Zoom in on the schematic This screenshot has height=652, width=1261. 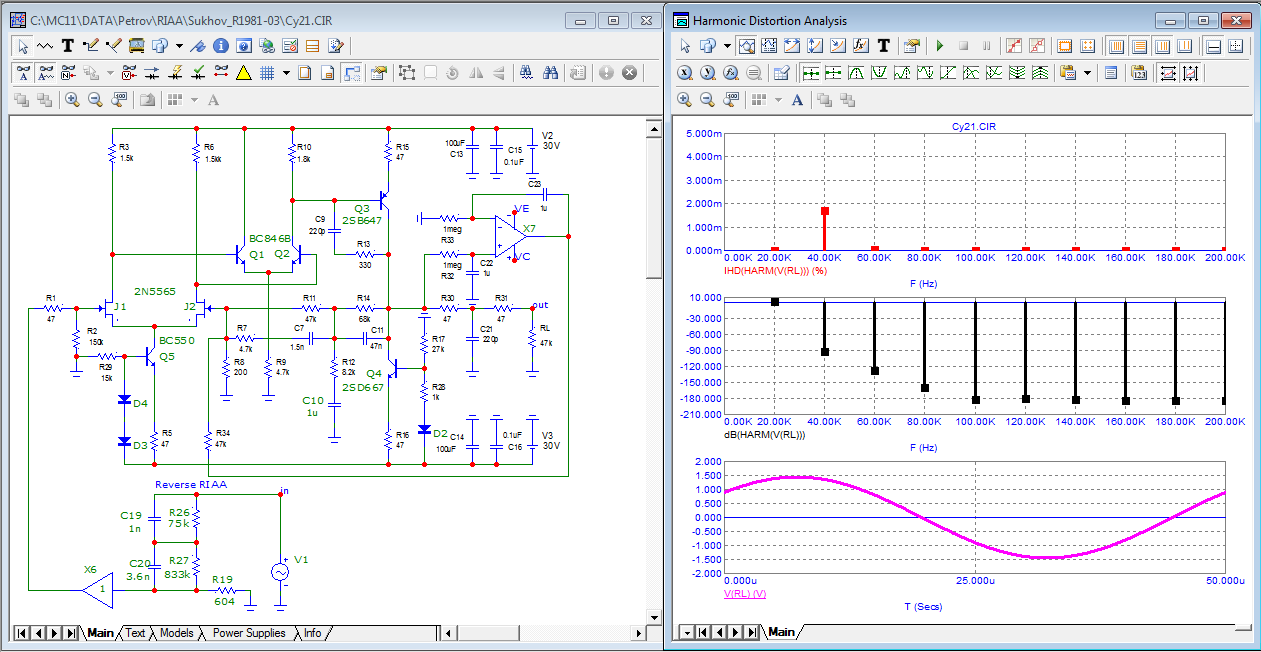tap(72, 99)
